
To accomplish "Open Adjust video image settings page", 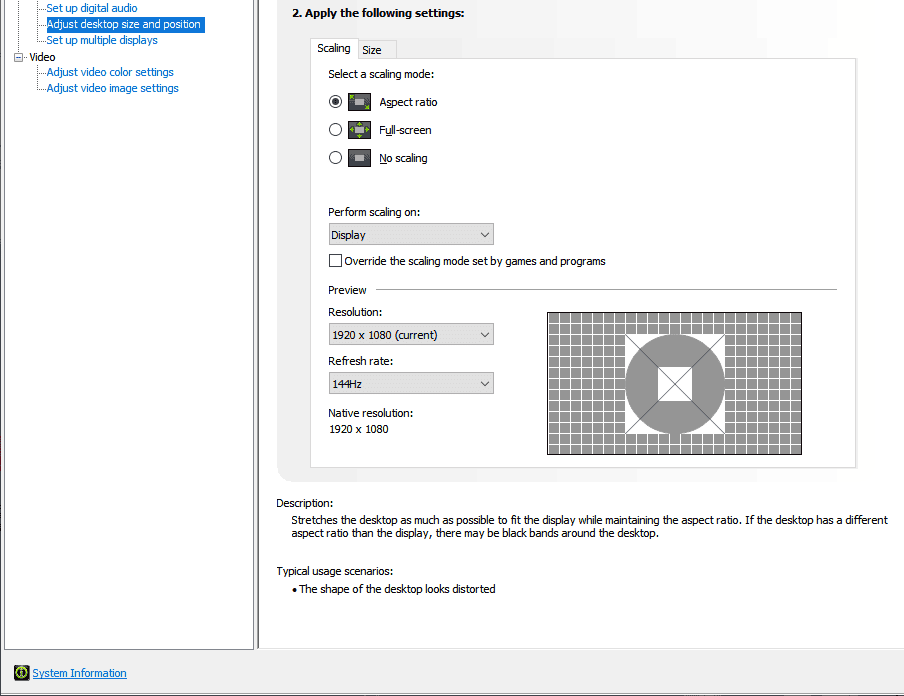I will 113,88.
